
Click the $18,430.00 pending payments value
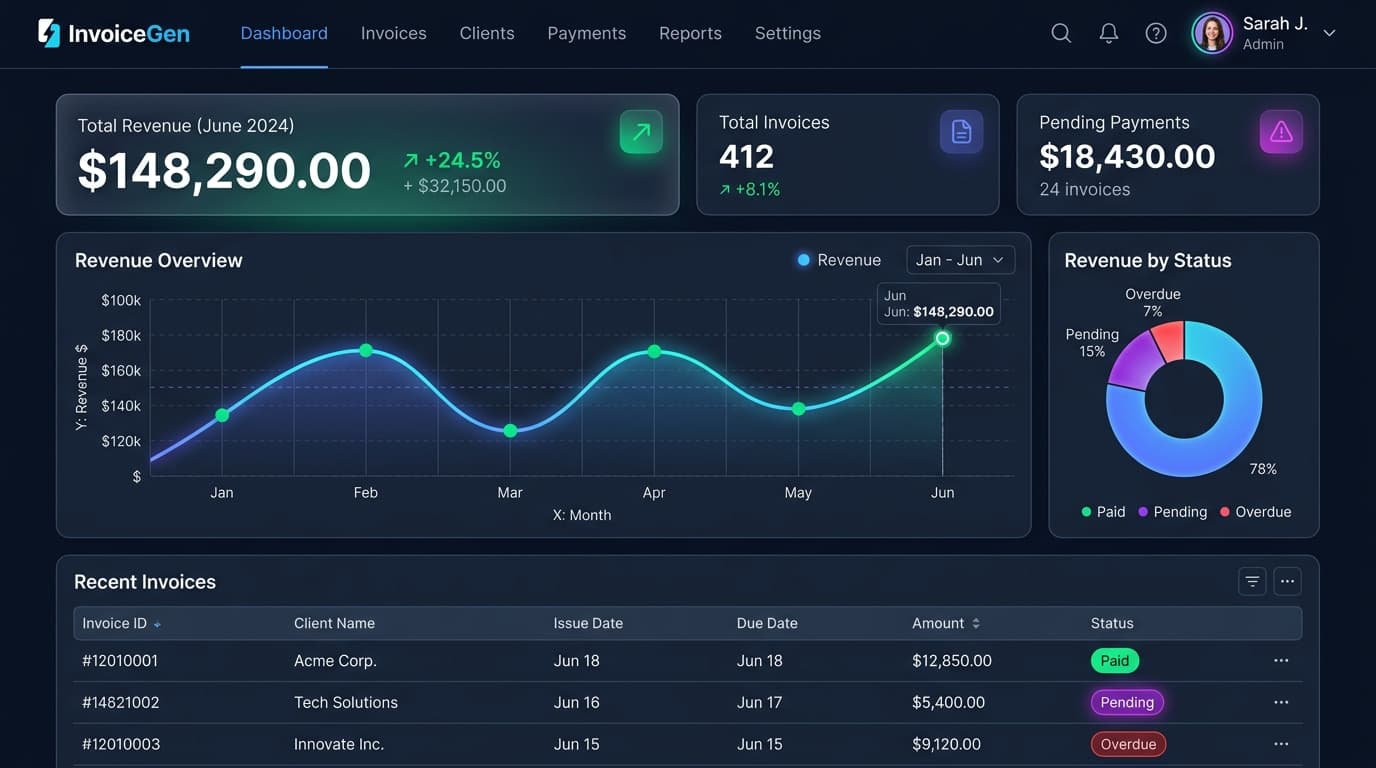[1127, 156]
